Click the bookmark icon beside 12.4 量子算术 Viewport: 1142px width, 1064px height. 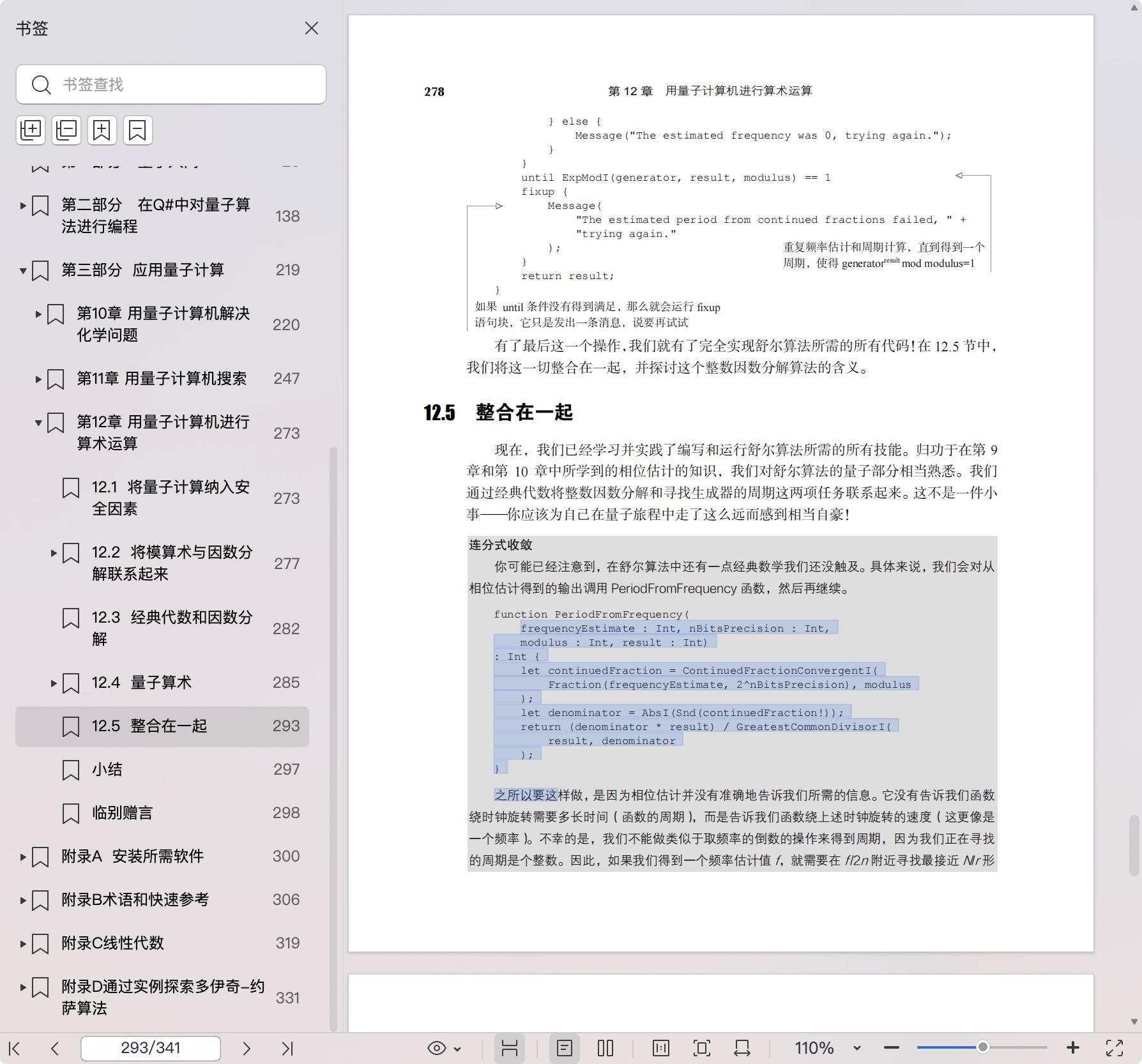coord(71,683)
